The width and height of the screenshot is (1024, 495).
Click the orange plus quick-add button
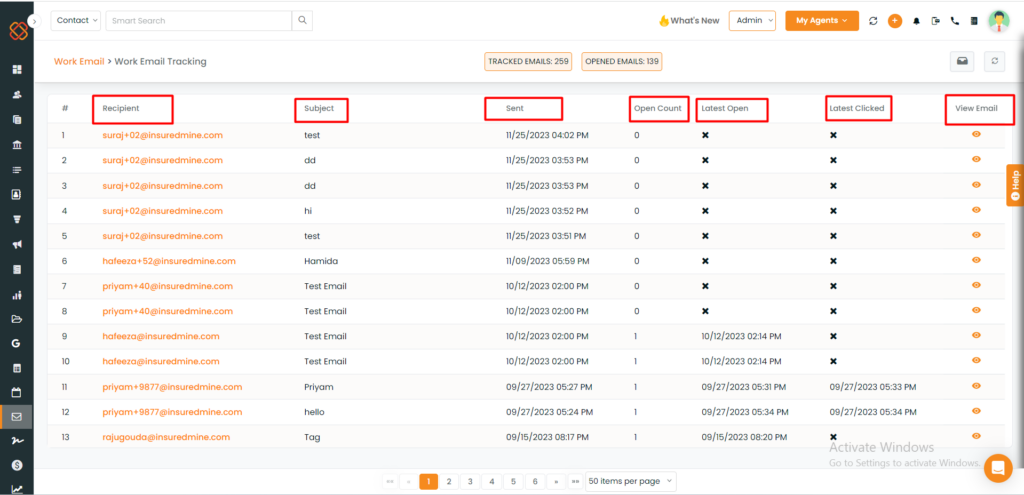(895, 21)
